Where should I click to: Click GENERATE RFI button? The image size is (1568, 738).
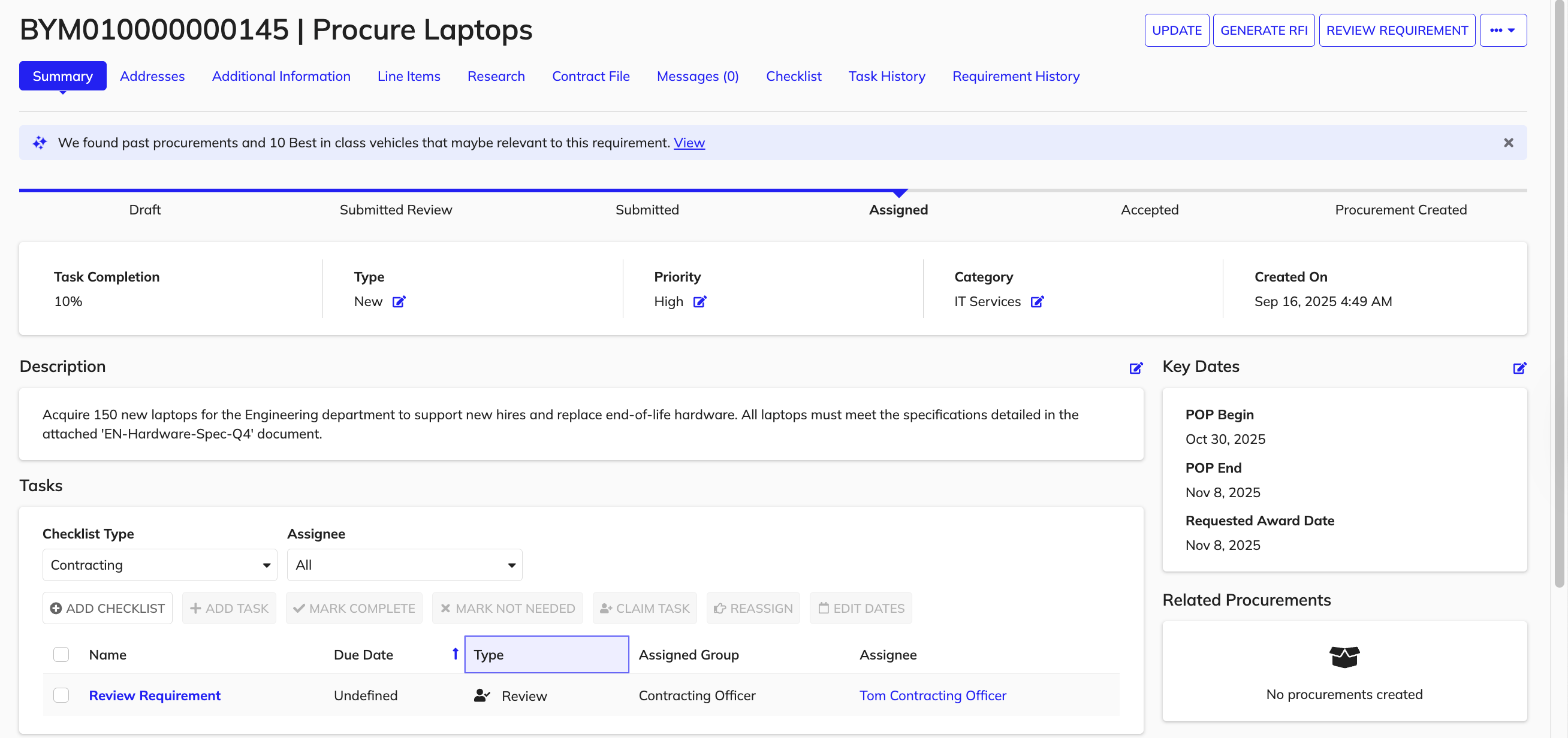click(x=1263, y=31)
